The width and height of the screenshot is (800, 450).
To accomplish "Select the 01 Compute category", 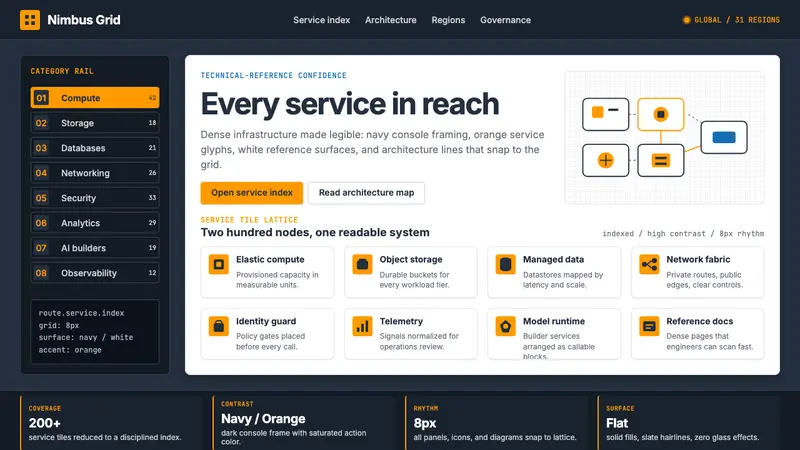I will (95, 97).
